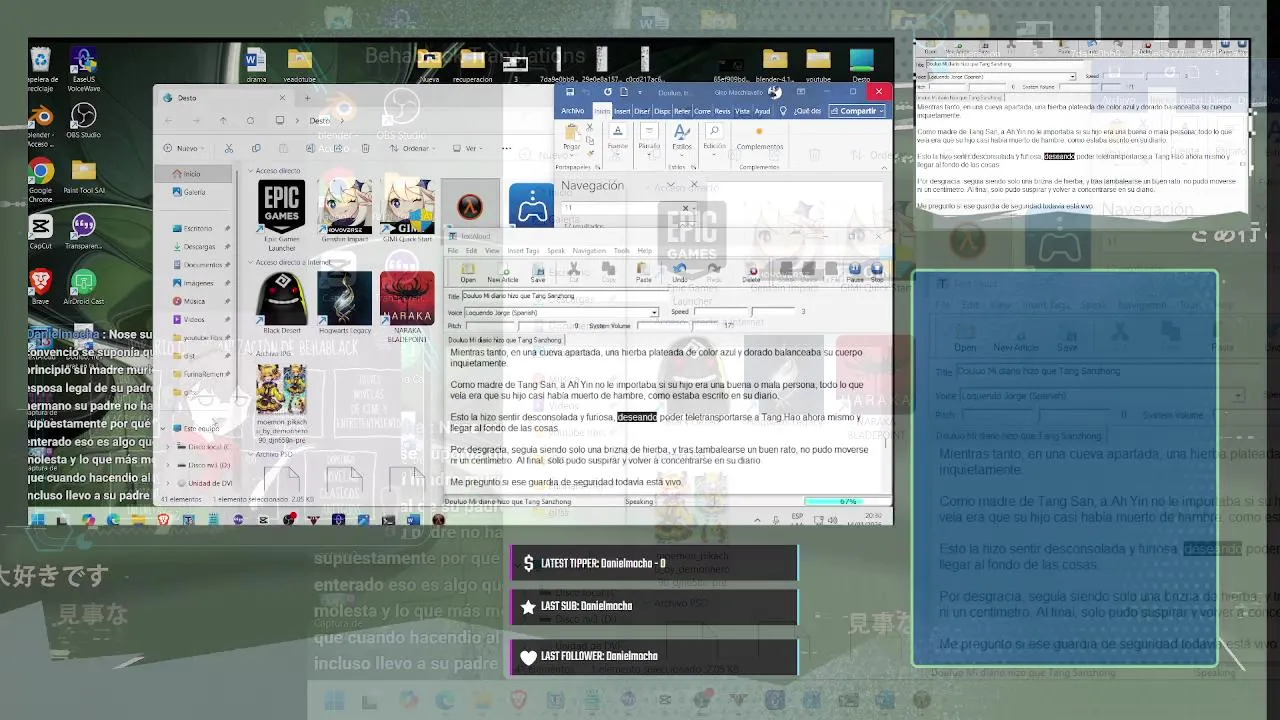Close the Desto tab in File Explorer

pyautogui.click(x=282, y=98)
